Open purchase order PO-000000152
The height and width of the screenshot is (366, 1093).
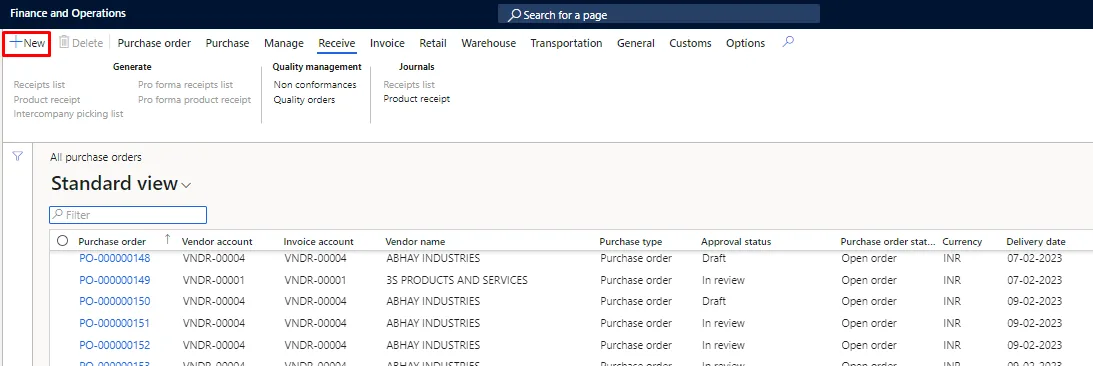[x=115, y=345]
